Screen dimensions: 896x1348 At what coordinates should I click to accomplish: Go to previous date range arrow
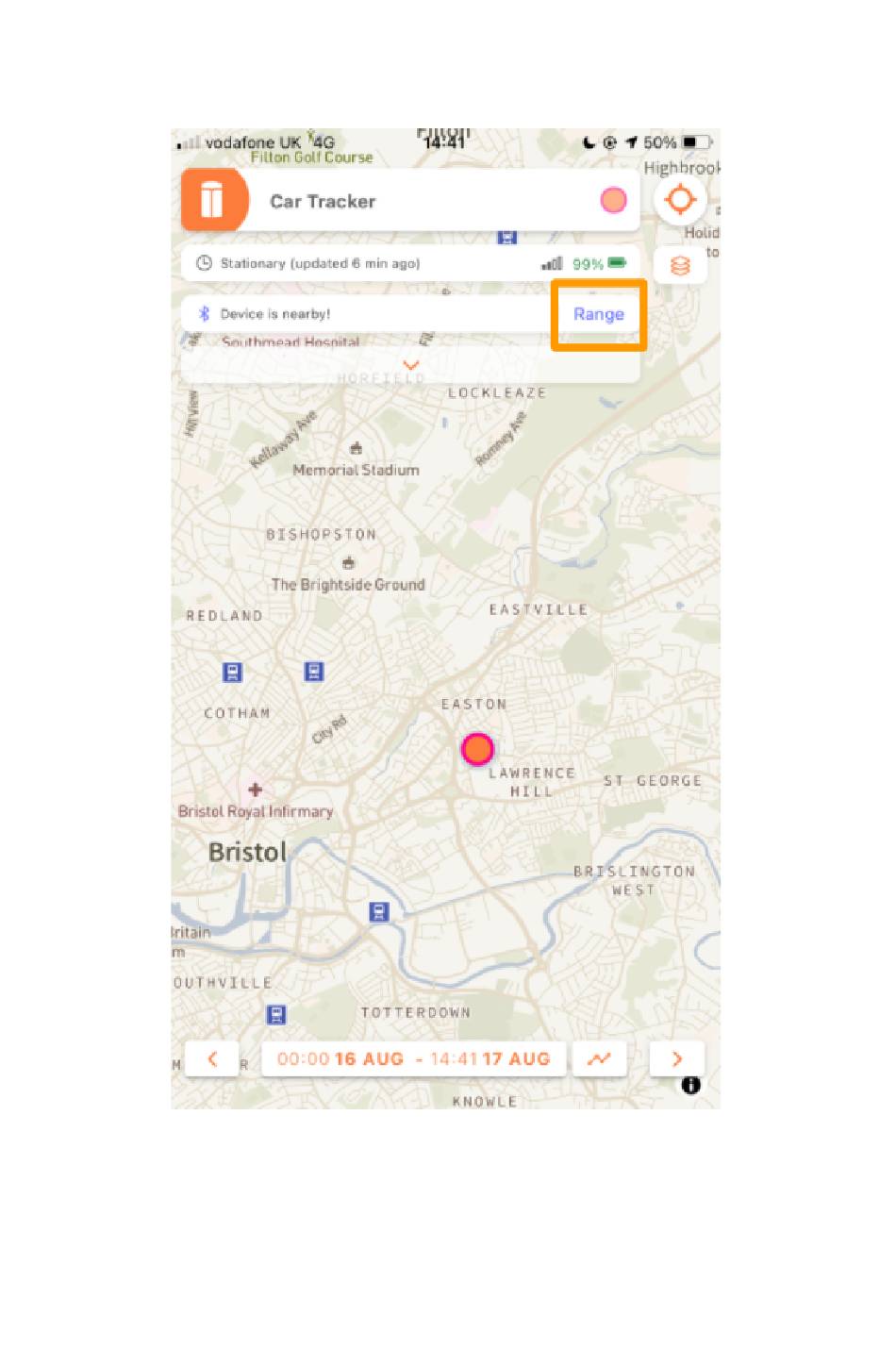pos(212,1058)
